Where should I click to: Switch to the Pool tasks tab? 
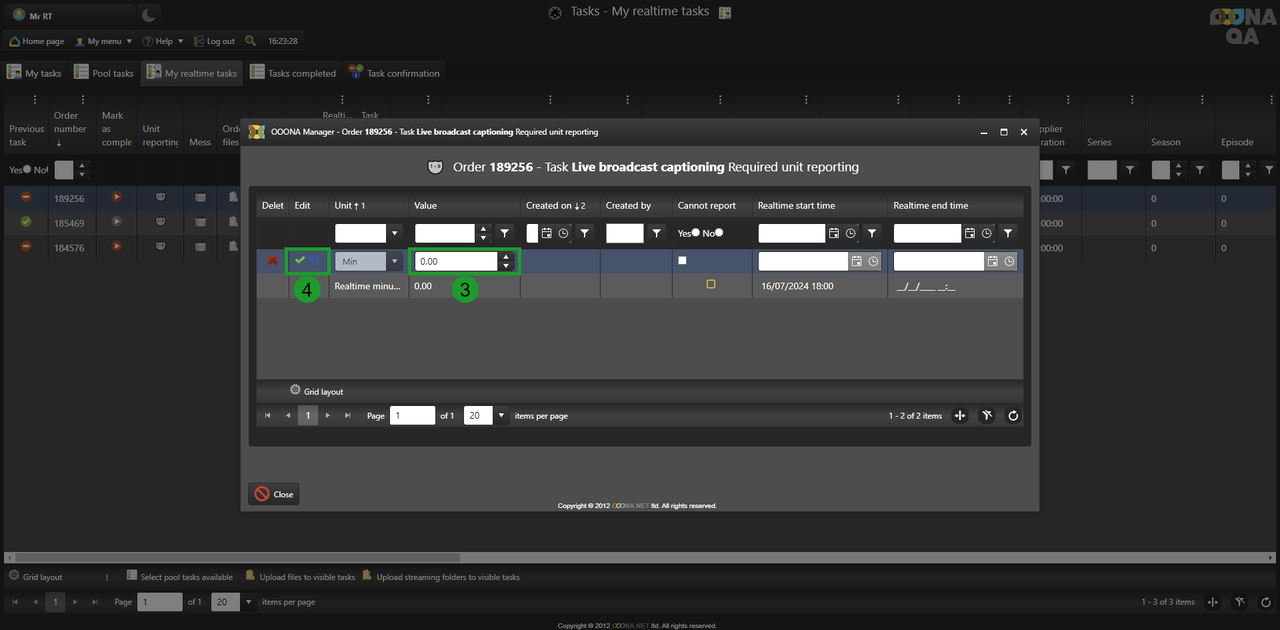(105, 73)
